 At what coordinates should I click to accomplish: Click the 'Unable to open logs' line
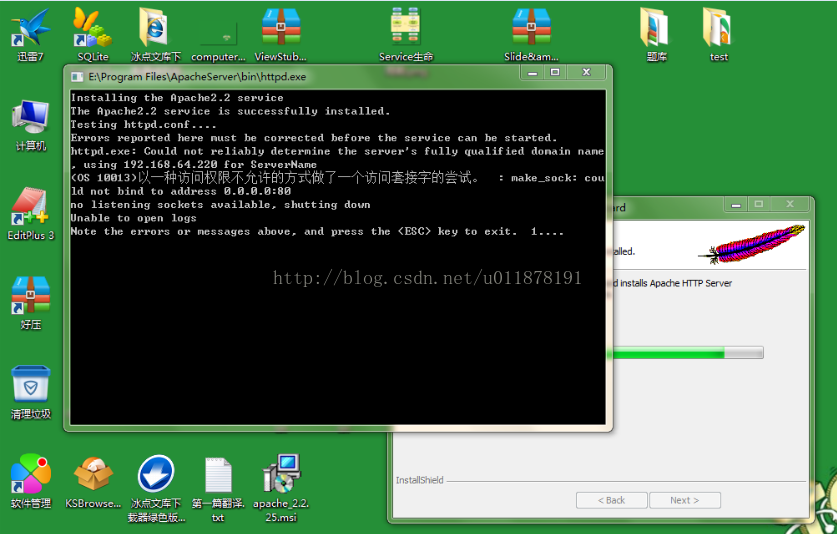133,218
